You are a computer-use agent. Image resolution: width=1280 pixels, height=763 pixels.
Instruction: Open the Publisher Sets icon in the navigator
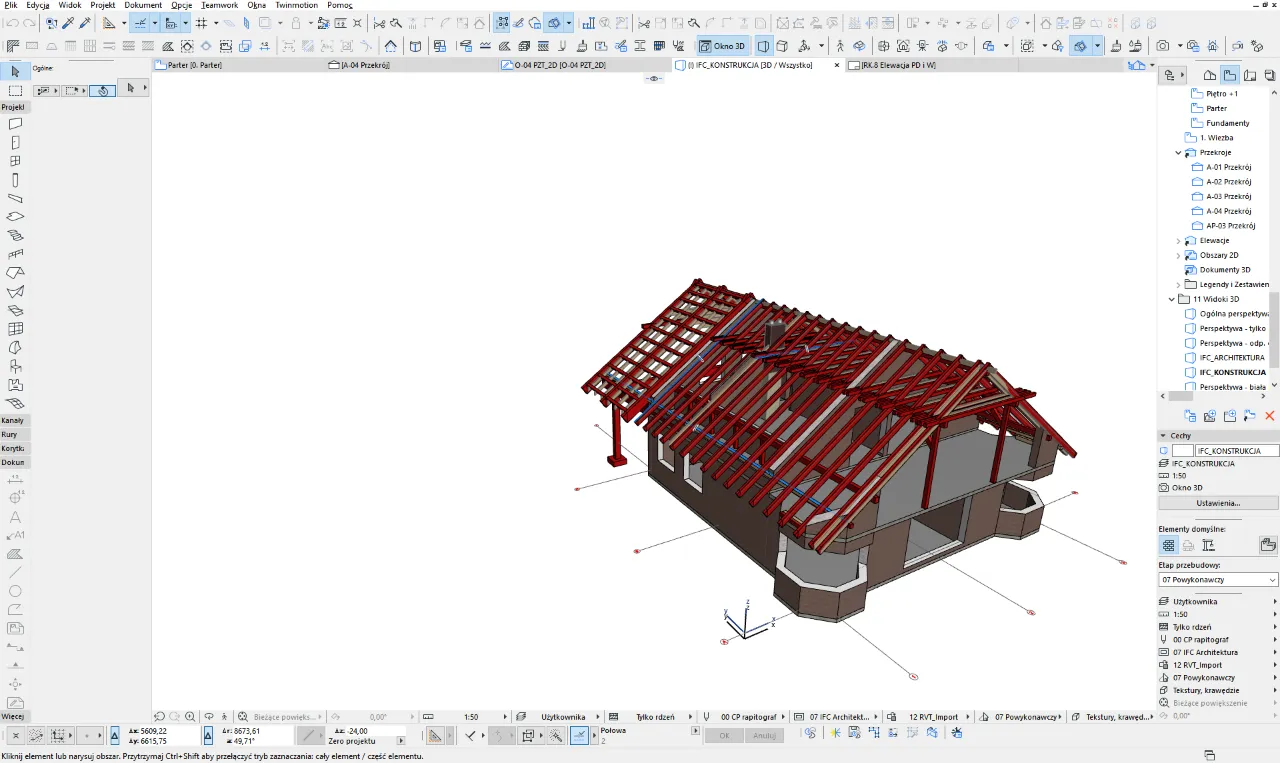1268,75
